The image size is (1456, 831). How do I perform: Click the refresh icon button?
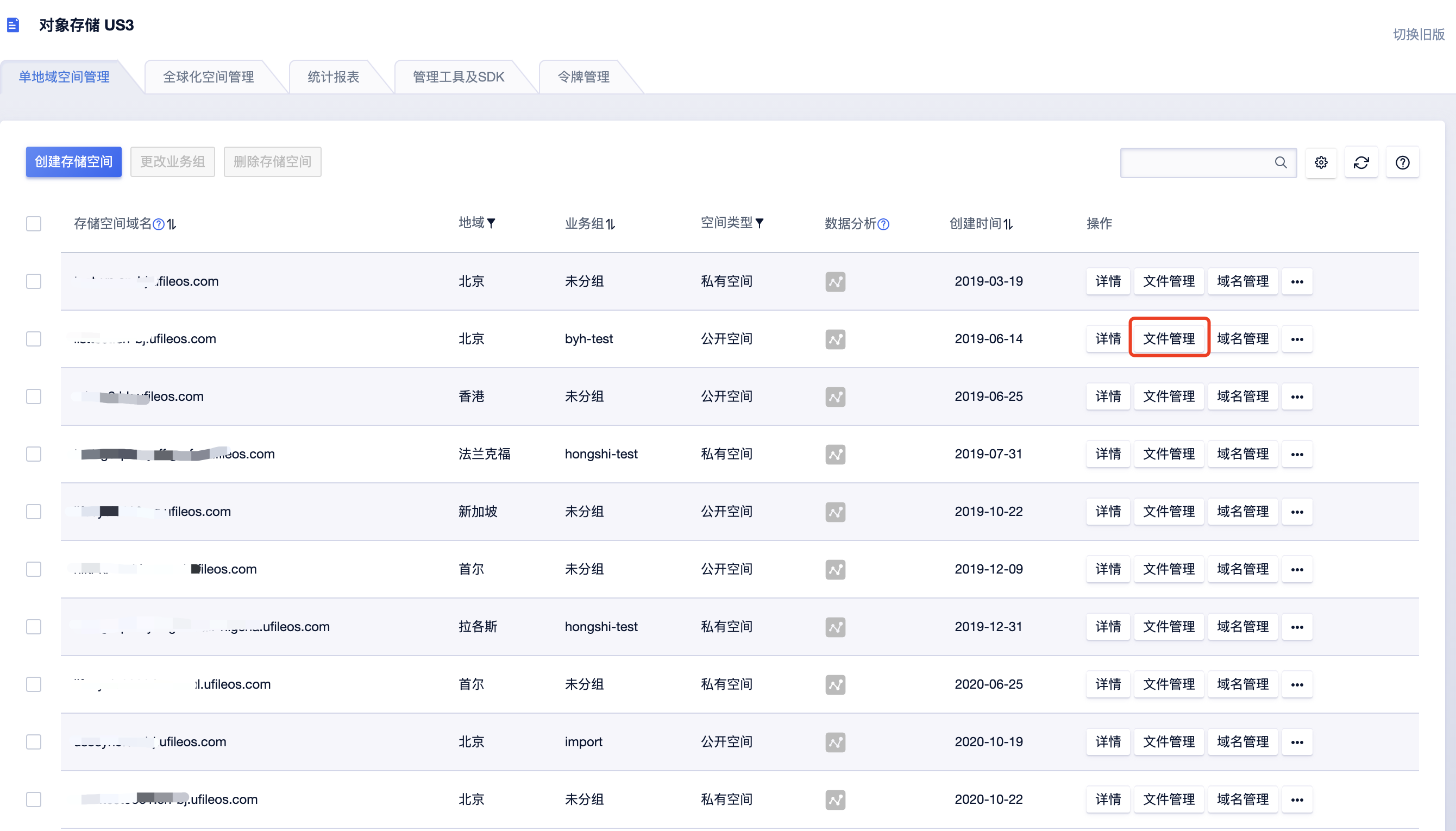1361,162
